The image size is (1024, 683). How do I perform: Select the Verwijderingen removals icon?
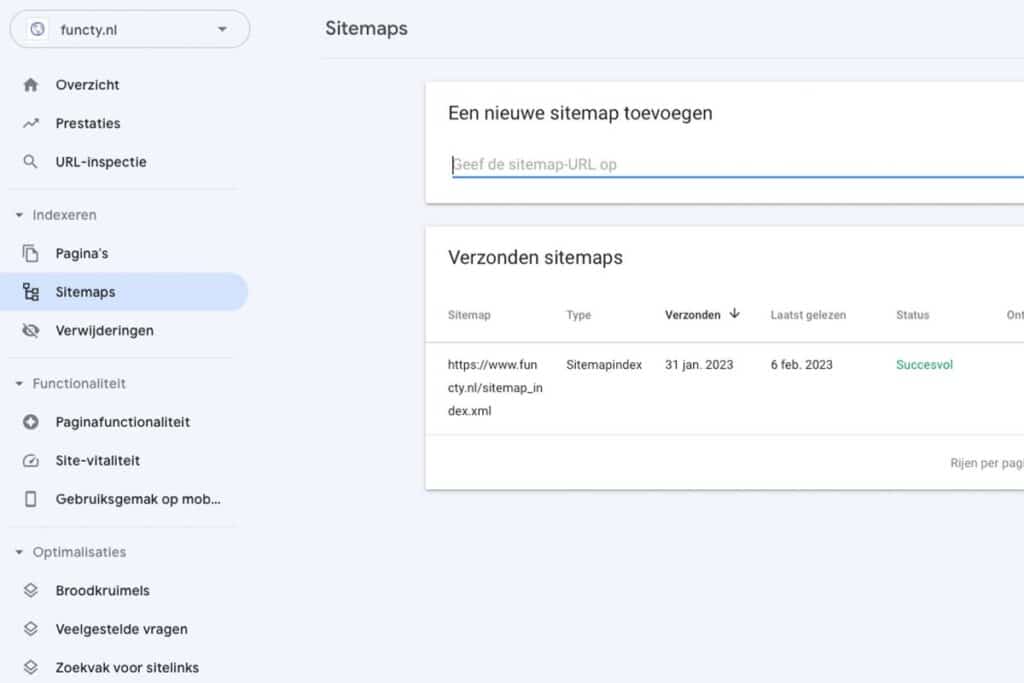pyautogui.click(x=30, y=330)
